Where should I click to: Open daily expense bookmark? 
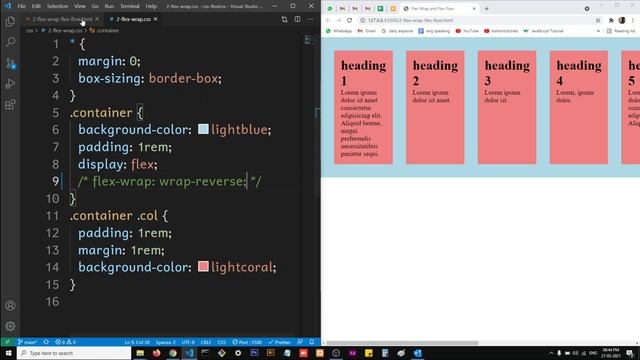pos(397,31)
